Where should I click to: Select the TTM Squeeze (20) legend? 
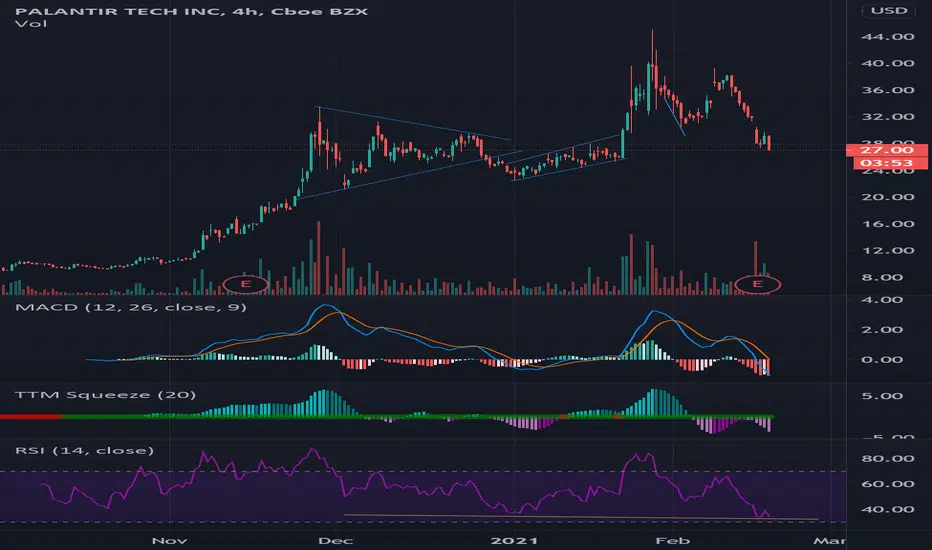click(105, 395)
